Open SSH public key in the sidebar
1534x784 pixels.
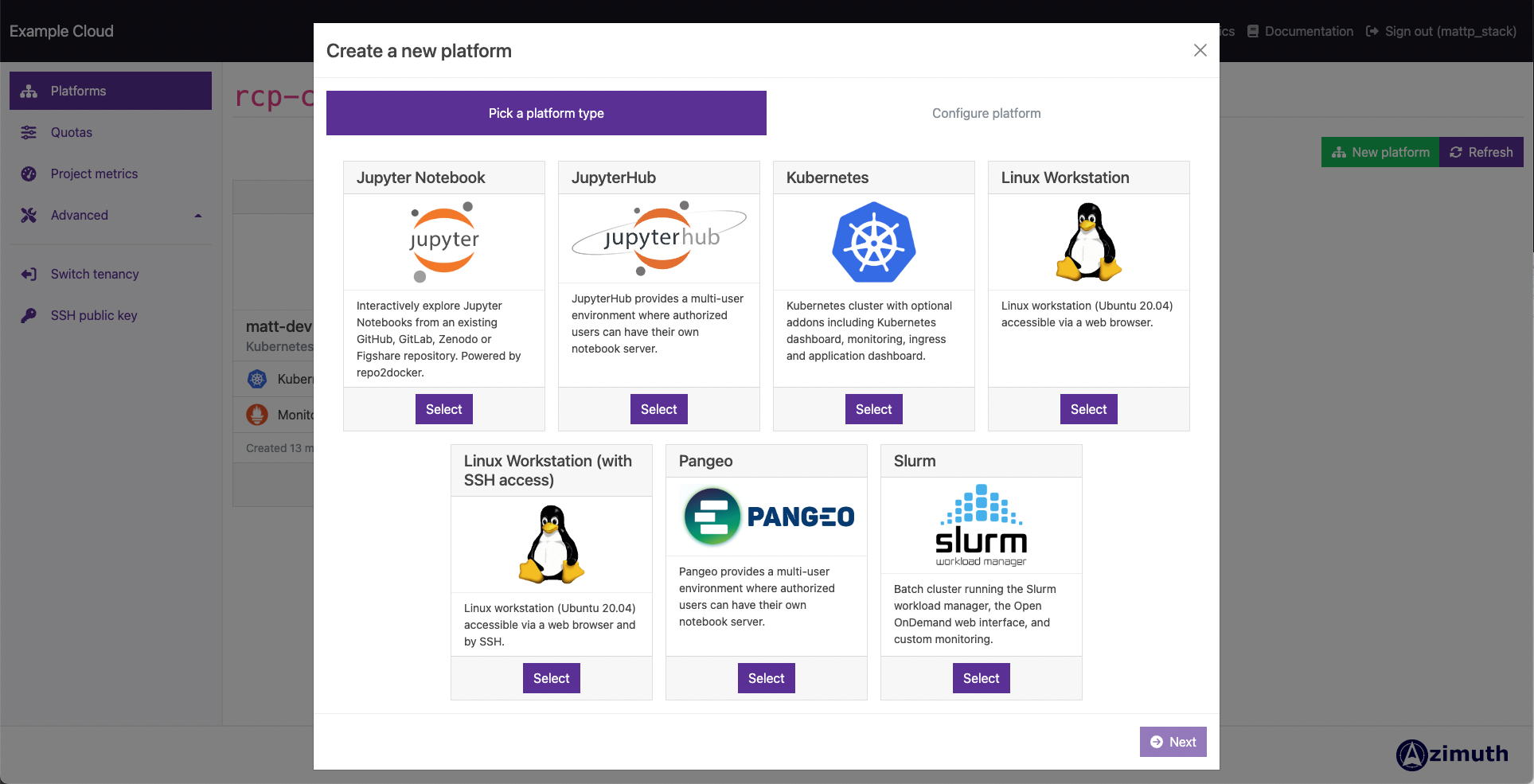tap(111, 315)
